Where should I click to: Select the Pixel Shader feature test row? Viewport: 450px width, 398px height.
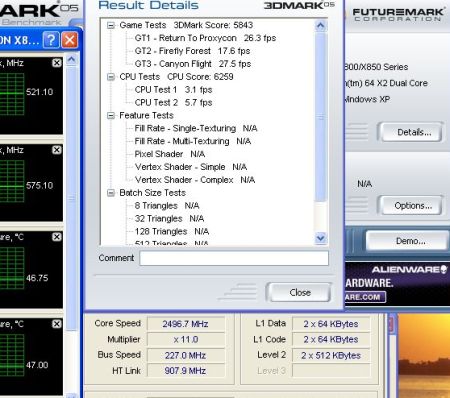click(x=170, y=154)
